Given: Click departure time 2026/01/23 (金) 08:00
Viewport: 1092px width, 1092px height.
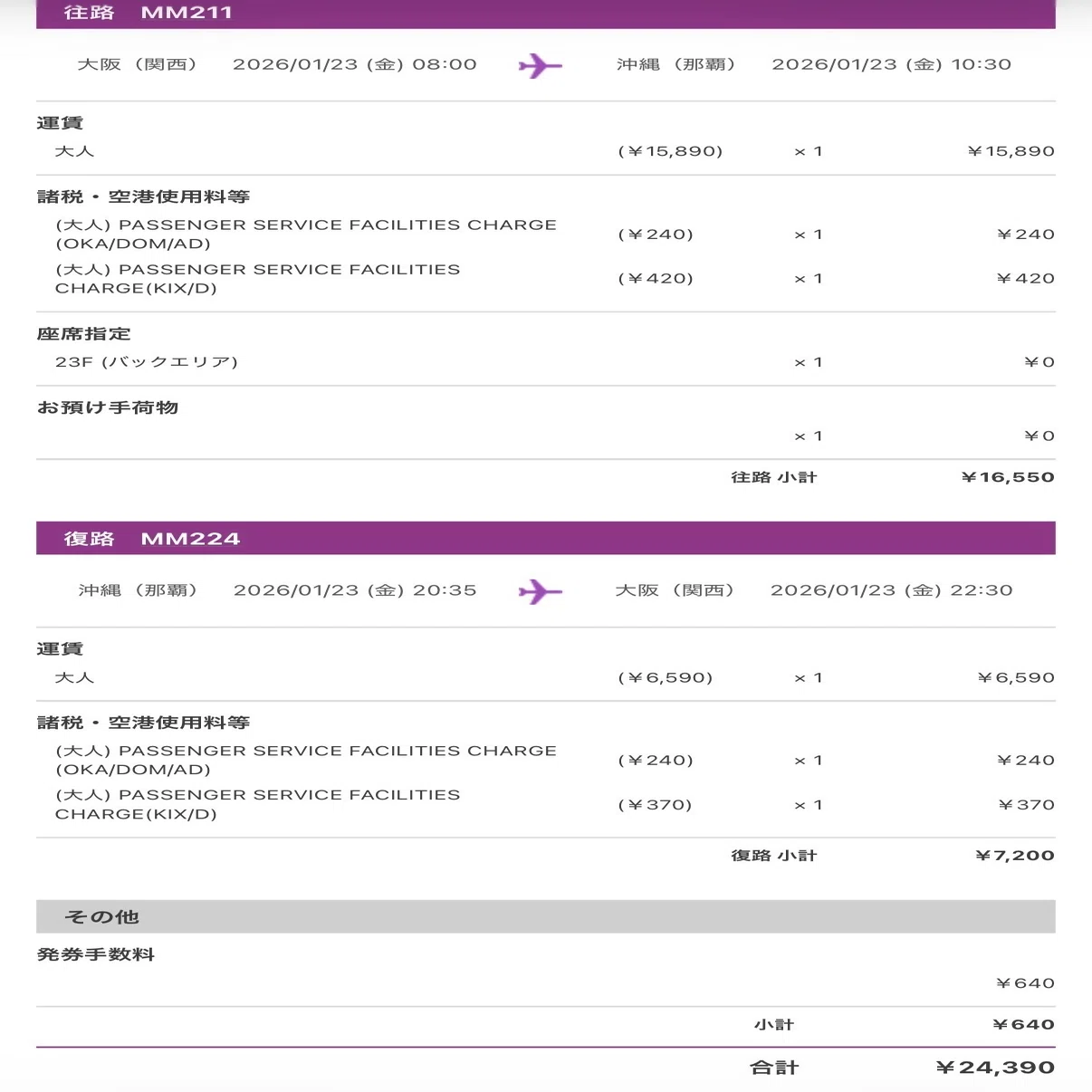Looking at the screenshot, I should 355,64.
